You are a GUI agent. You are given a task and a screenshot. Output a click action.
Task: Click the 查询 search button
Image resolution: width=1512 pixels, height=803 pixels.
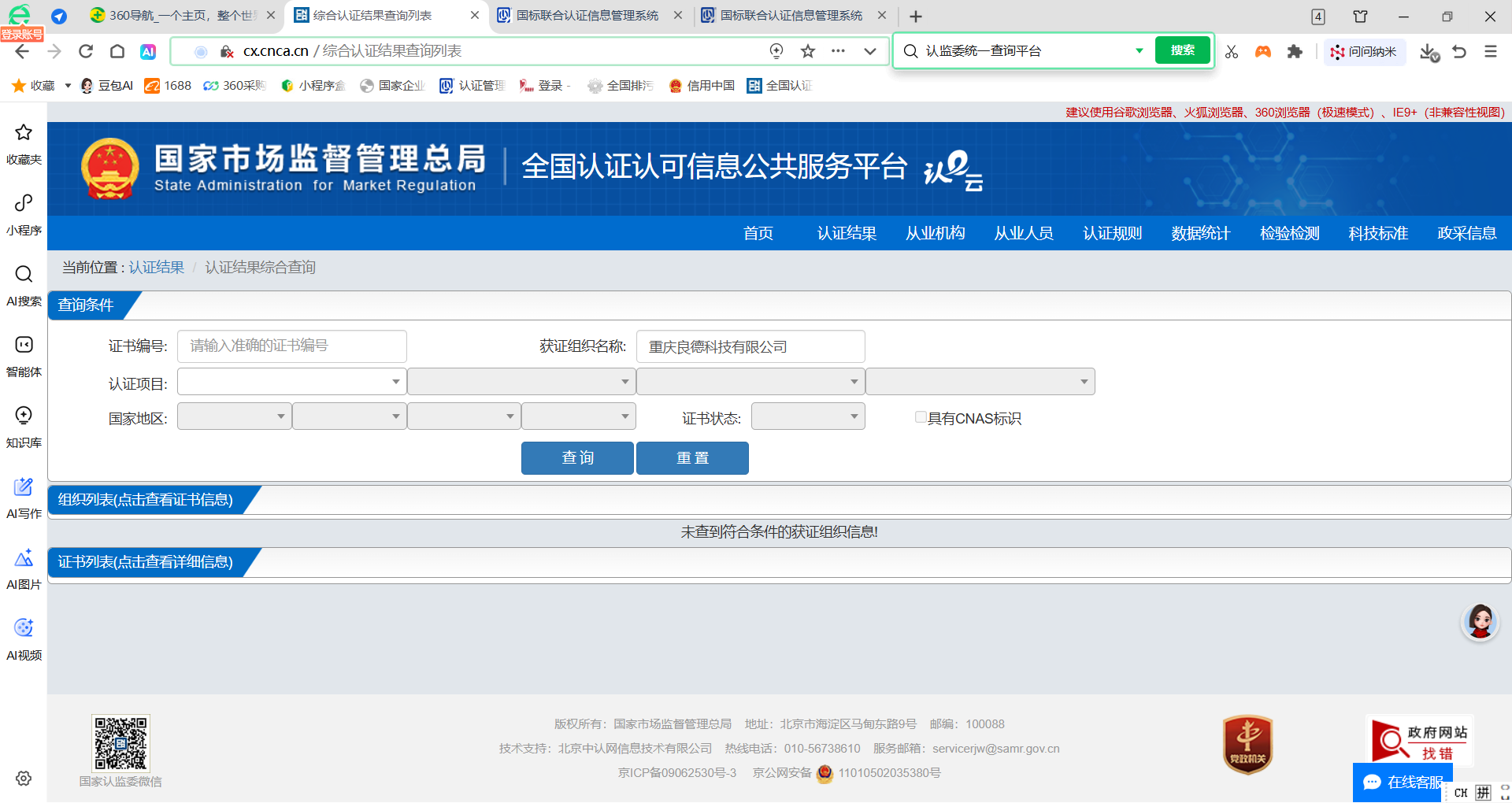[577, 458]
